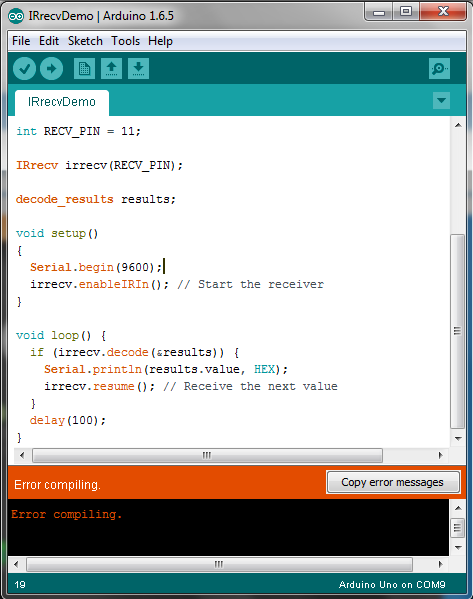Click the console horizontal scrollbar thumb

coord(219,564)
